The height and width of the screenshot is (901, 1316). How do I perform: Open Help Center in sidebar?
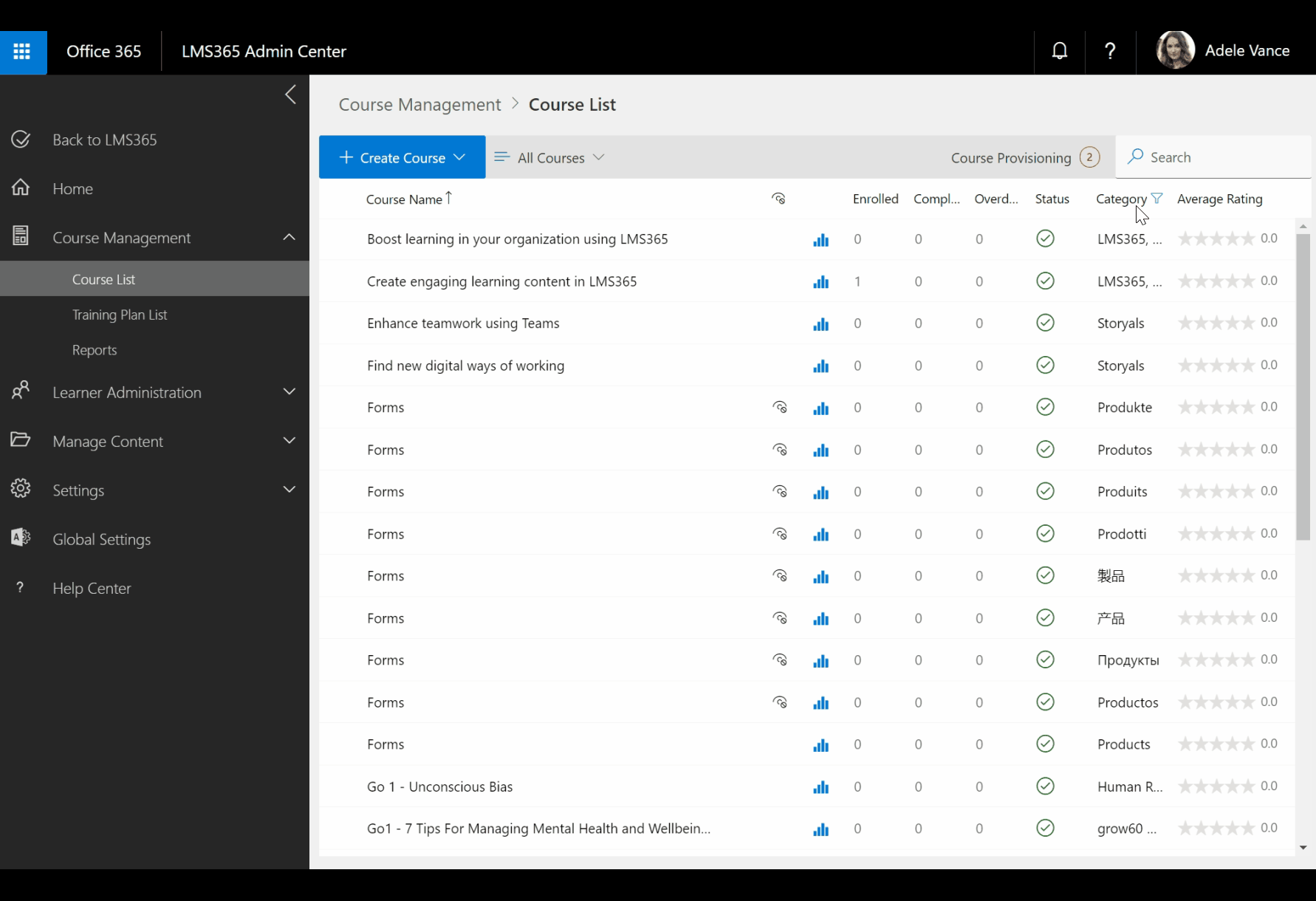(x=92, y=588)
